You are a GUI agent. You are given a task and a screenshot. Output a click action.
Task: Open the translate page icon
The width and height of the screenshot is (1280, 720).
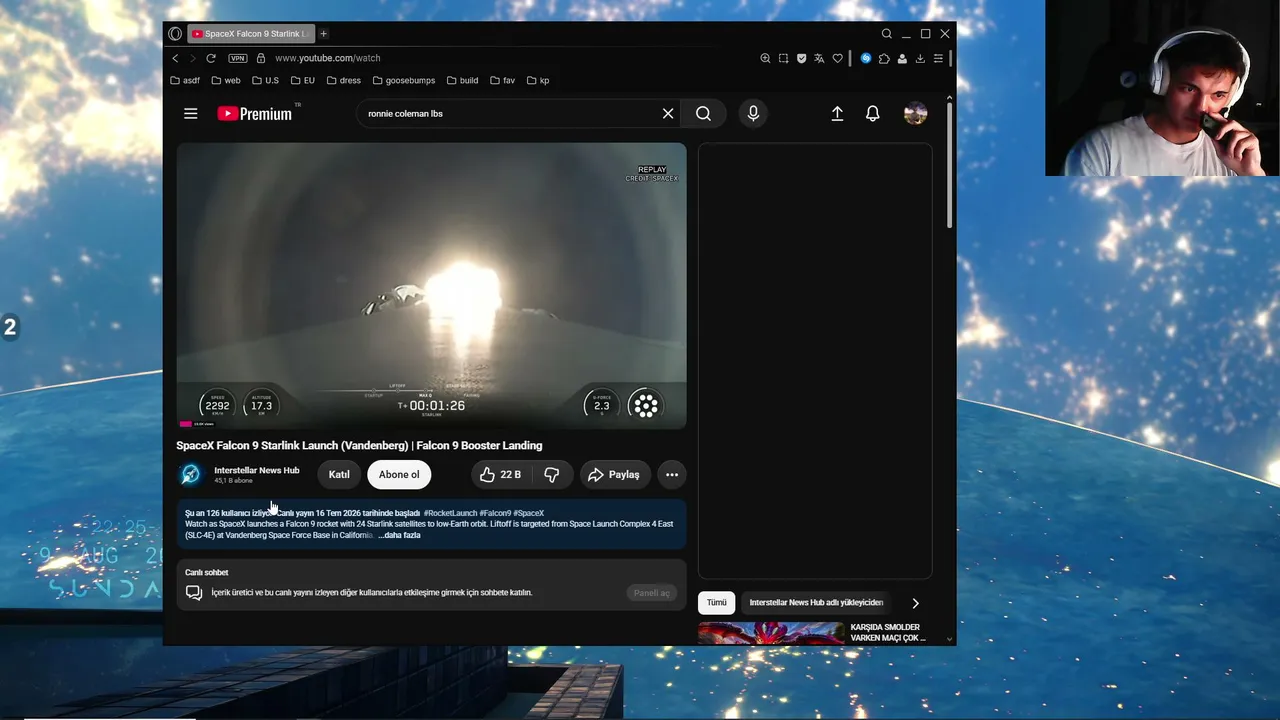coord(819,59)
